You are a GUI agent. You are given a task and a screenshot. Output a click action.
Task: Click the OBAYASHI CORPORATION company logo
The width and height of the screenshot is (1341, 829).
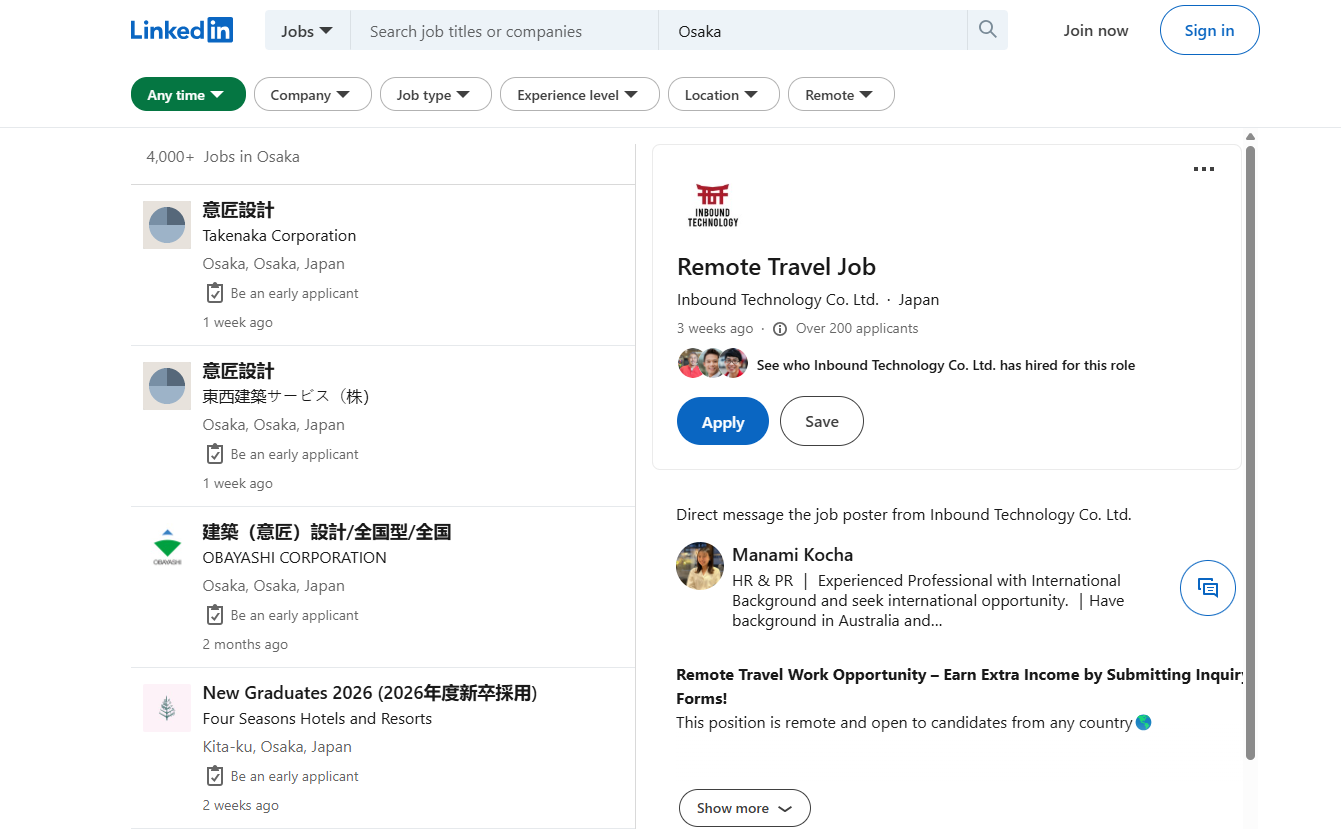(167, 546)
